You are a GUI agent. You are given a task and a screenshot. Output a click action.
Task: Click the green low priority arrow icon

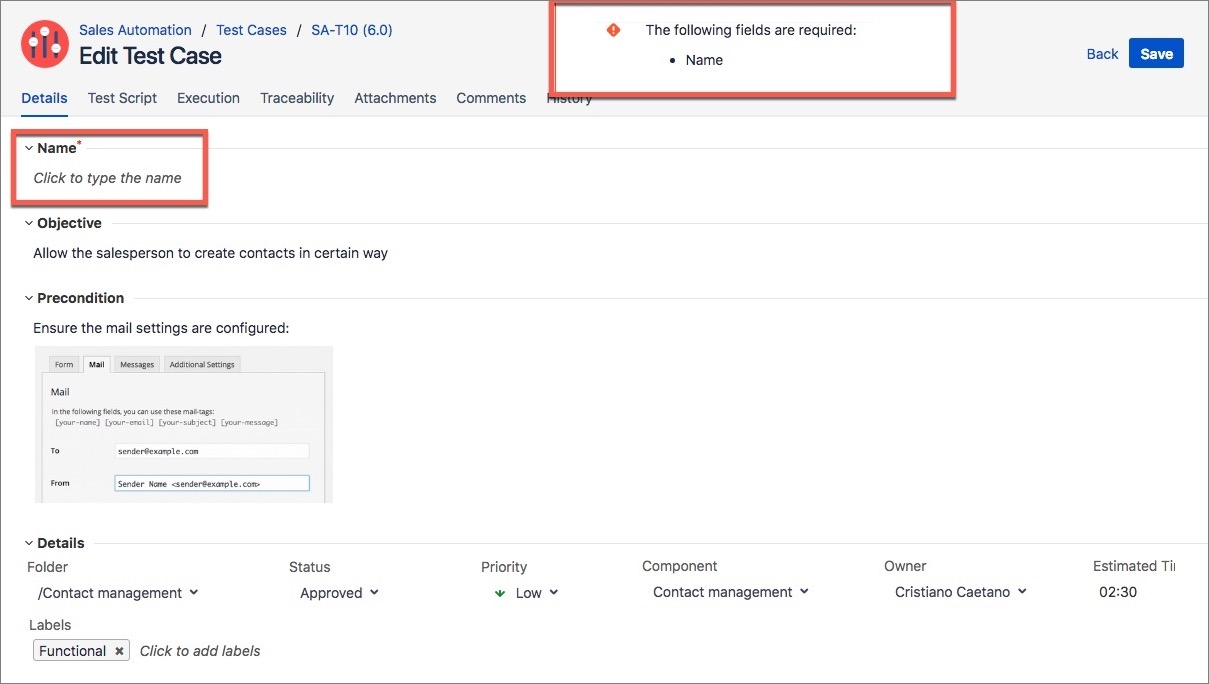(x=500, y=593)
